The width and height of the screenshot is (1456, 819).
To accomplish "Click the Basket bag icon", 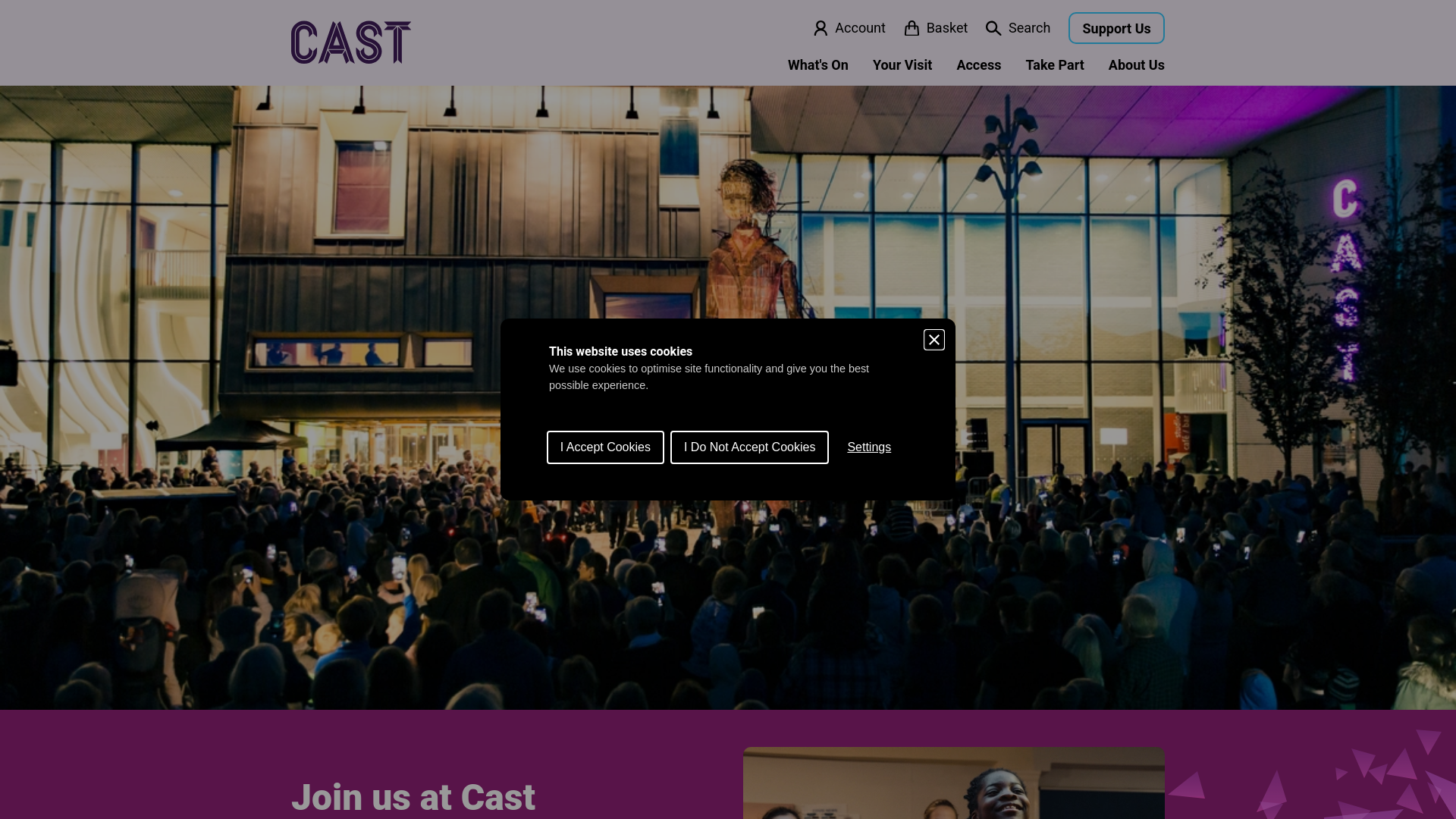I will coord(912,29).
